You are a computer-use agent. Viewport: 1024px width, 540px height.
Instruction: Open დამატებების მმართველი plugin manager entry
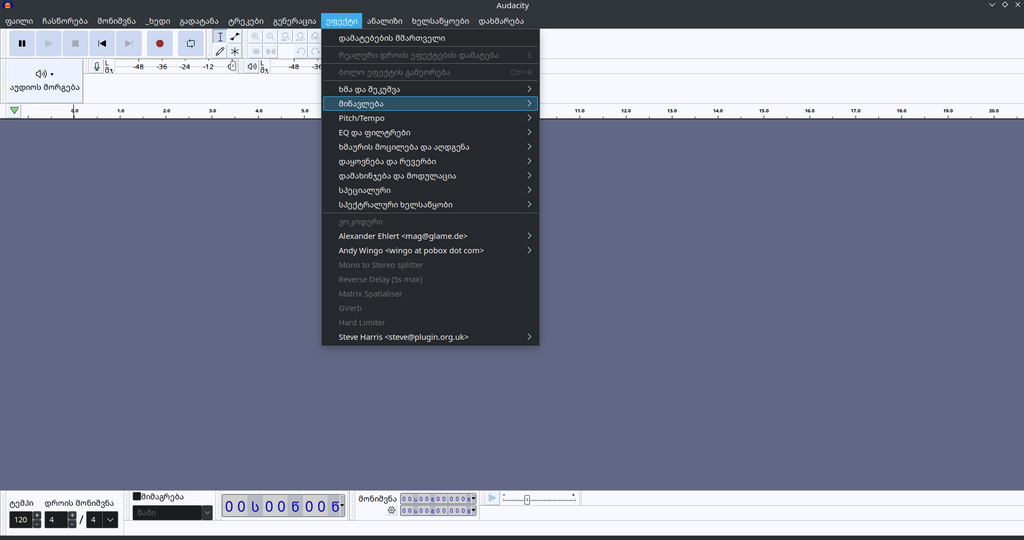(x=430, y=38)
